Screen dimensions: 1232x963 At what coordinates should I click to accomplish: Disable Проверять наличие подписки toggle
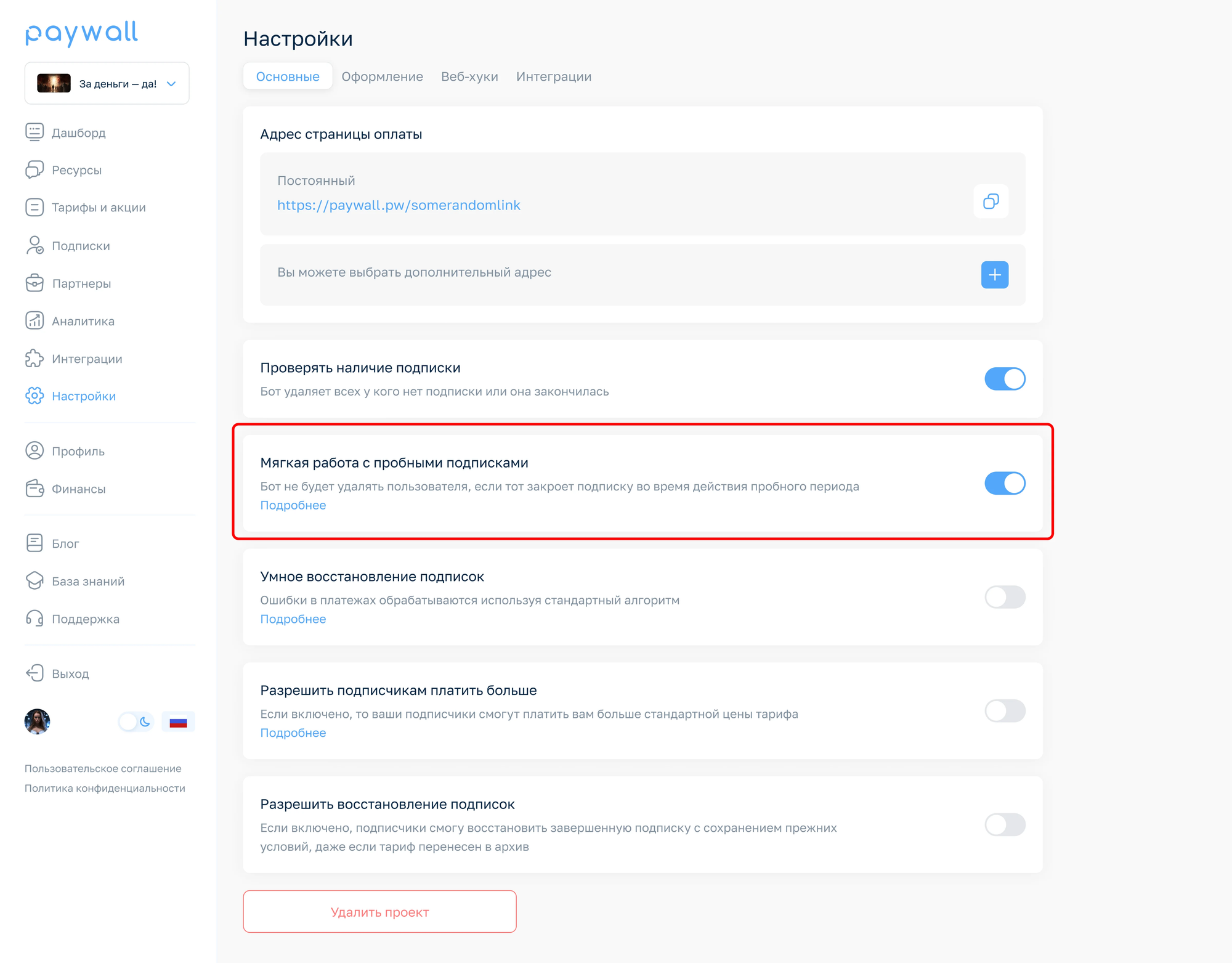pyautogui.click(x=1005, y=379)
